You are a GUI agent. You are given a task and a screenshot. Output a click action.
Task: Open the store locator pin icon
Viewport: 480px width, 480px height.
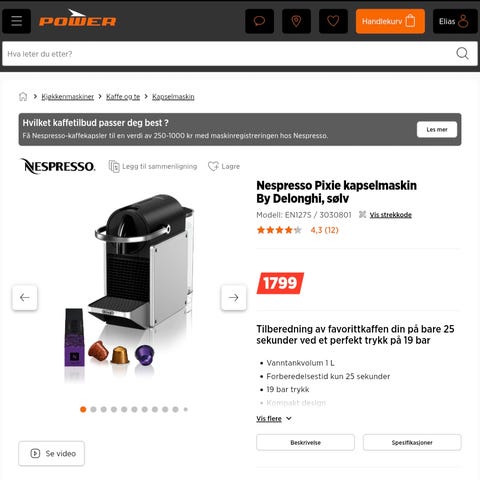click(x=296, y=21)
